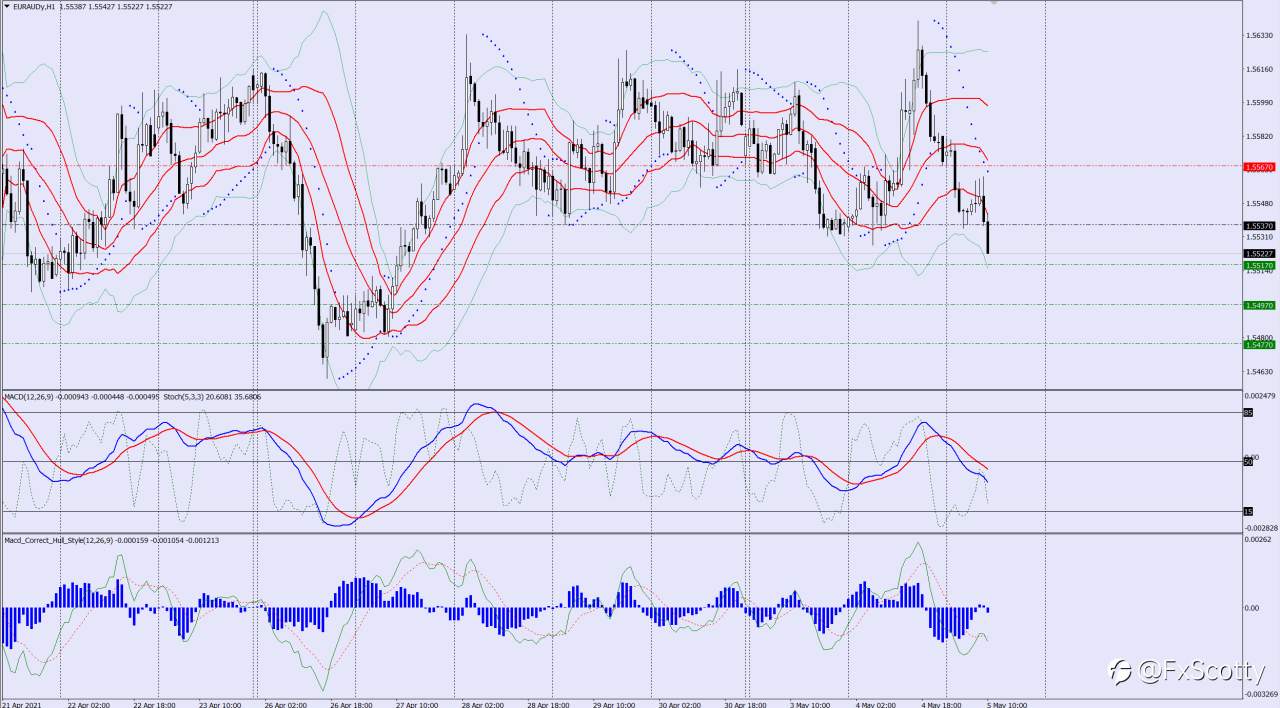Click the stochastic 15 level marker
Viewport: 1280px width, 708px height.
[1248, 511]
